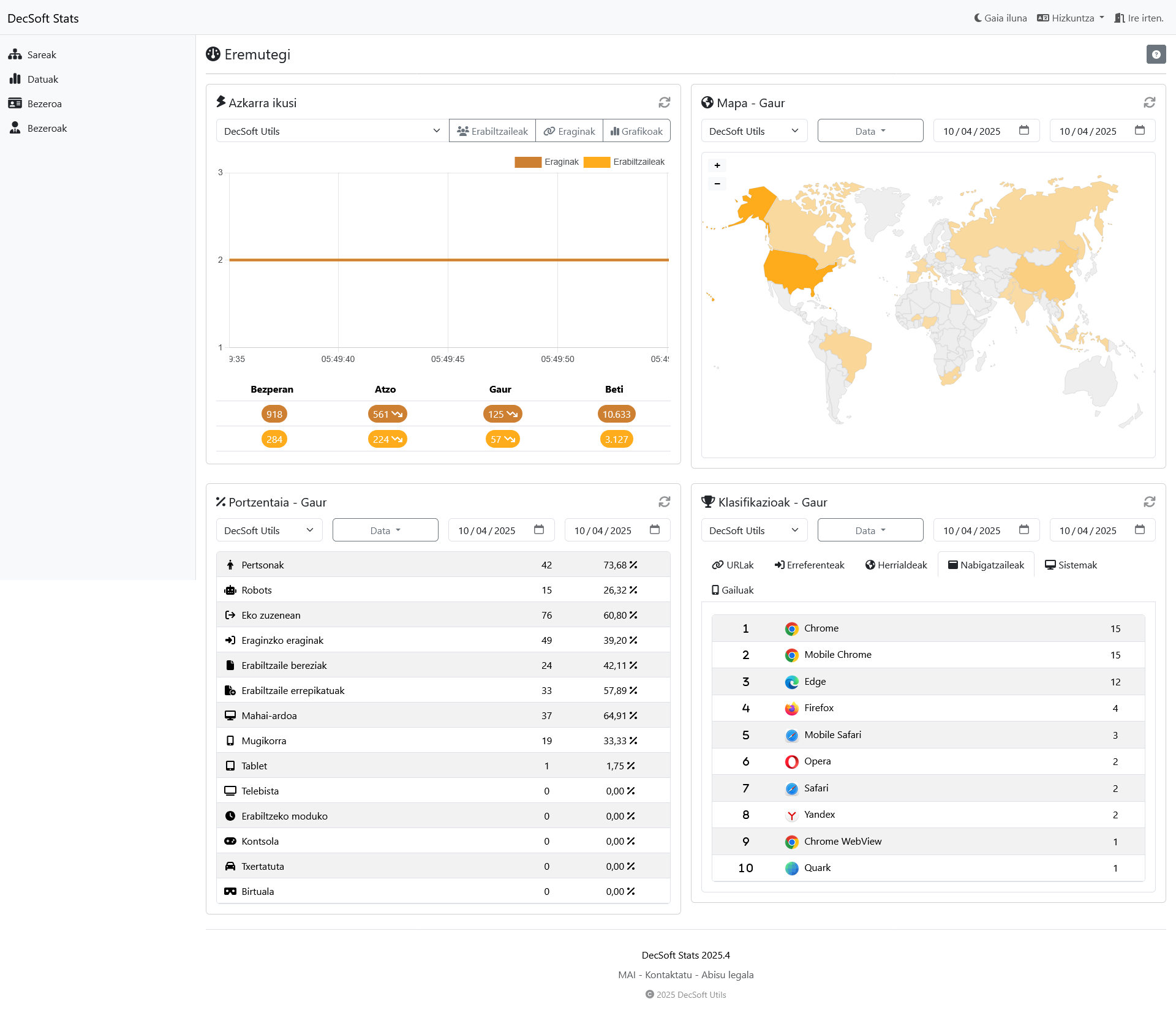Refresh the Portzentaia panel
Screen dimensions: 1176x1018
coord(664,502)
